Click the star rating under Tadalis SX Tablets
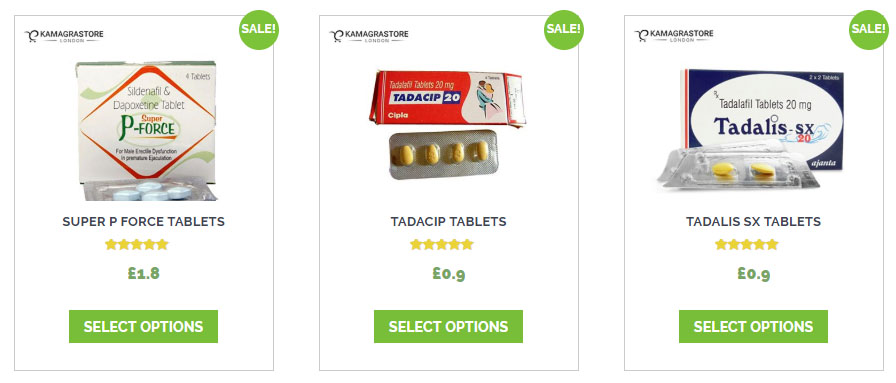 pos(747,245)
